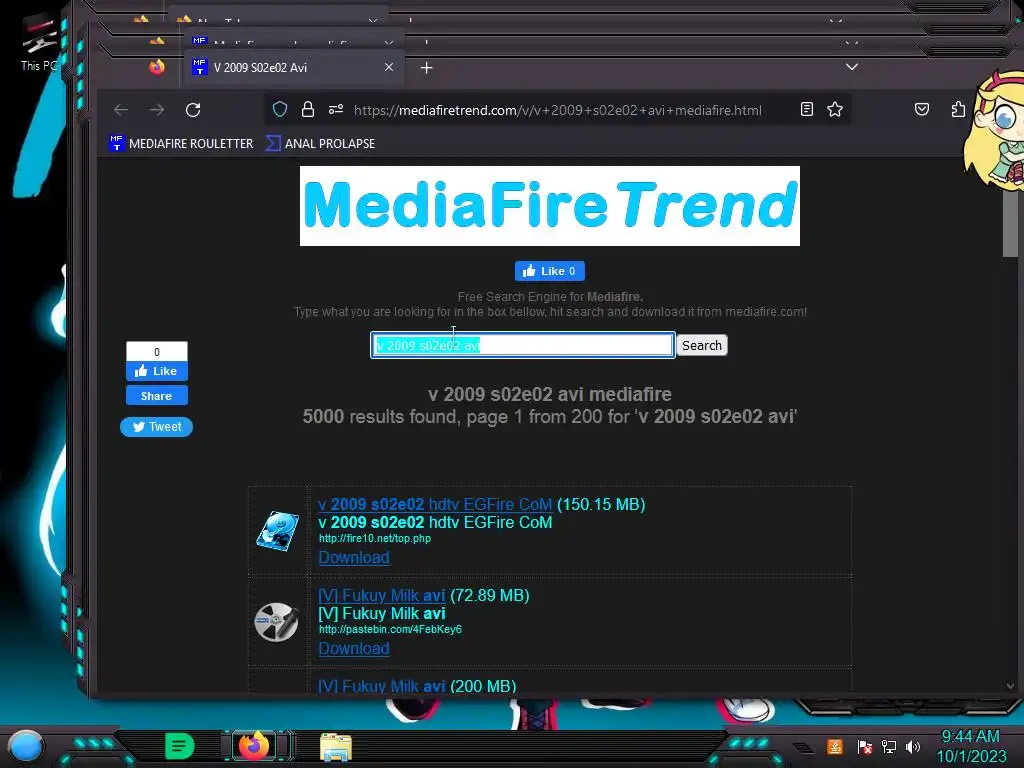
Task: Click into the search text field
Action: (x=522, y=345)
